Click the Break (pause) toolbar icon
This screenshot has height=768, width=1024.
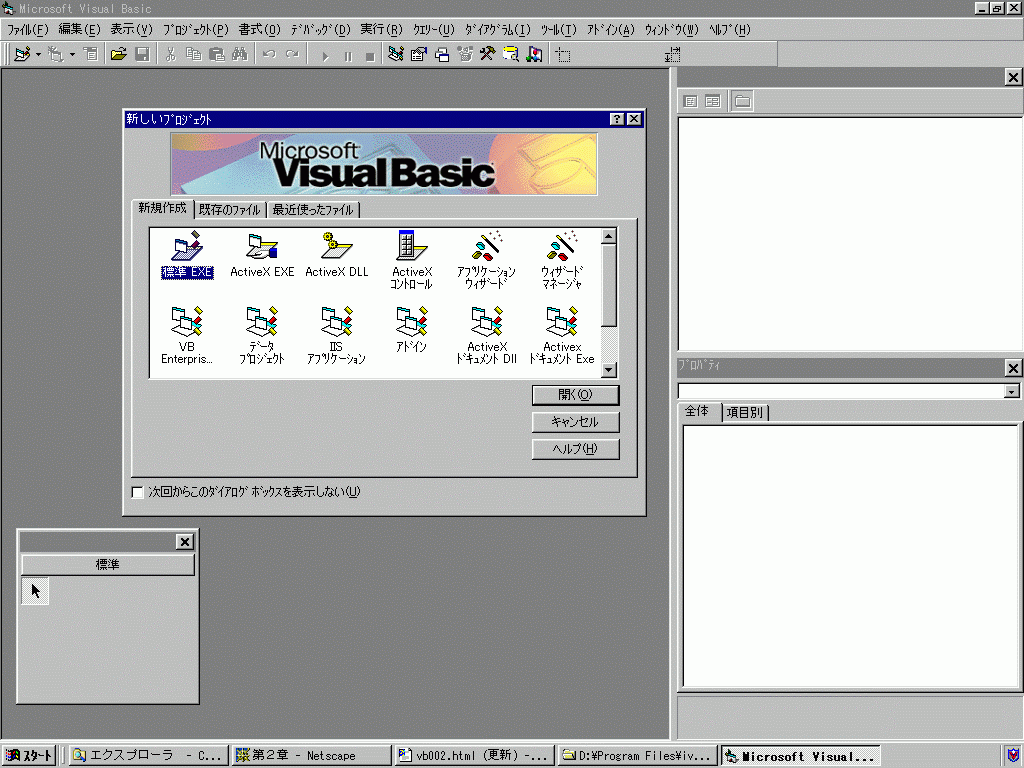[x=348, y=56]
